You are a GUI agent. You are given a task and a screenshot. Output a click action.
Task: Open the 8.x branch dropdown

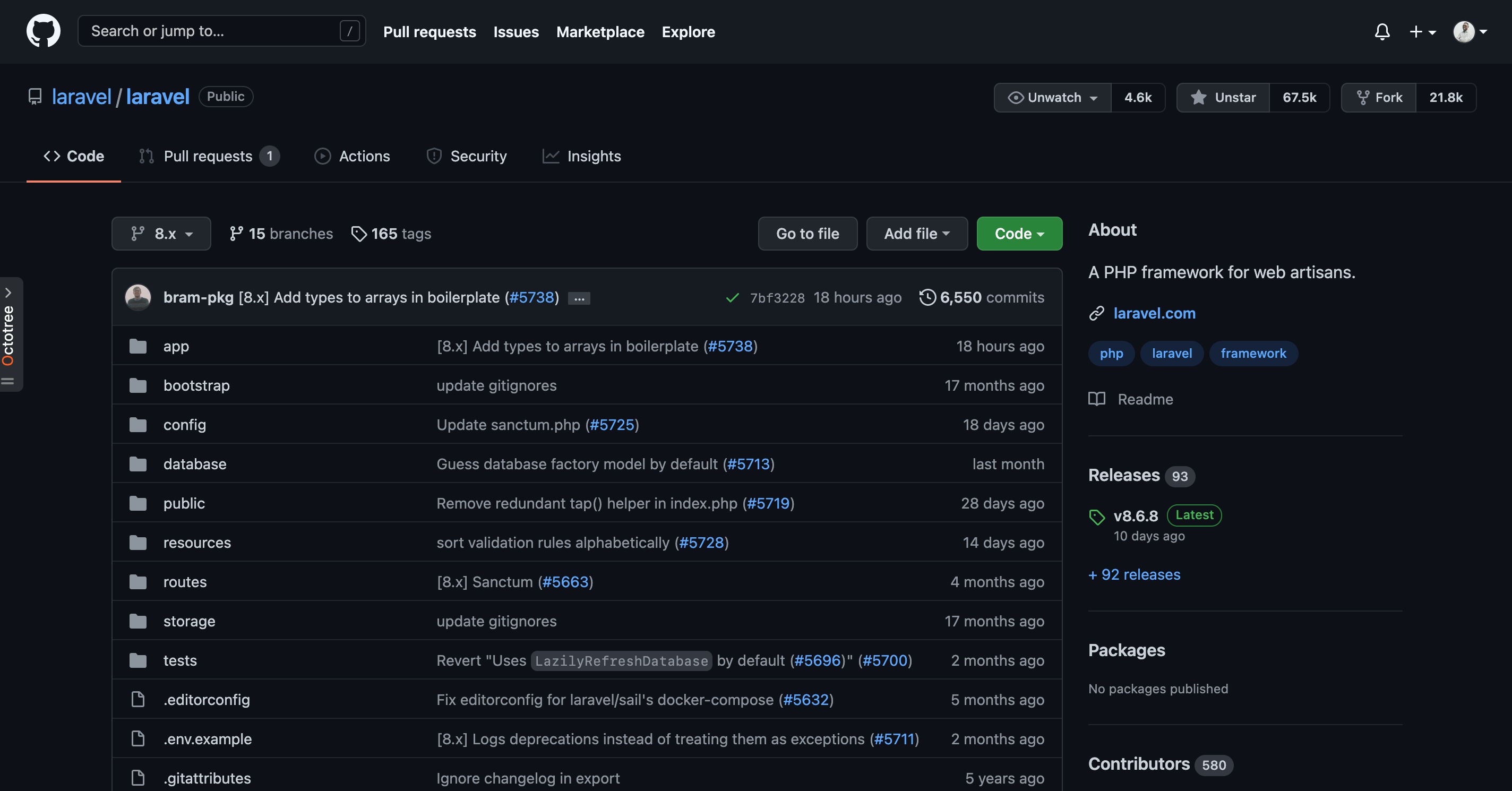161,234
